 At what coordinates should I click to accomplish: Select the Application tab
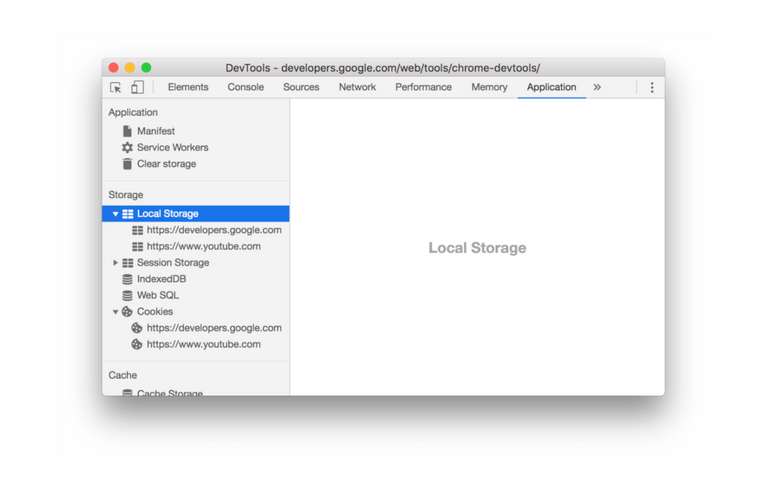click(551, 87)
